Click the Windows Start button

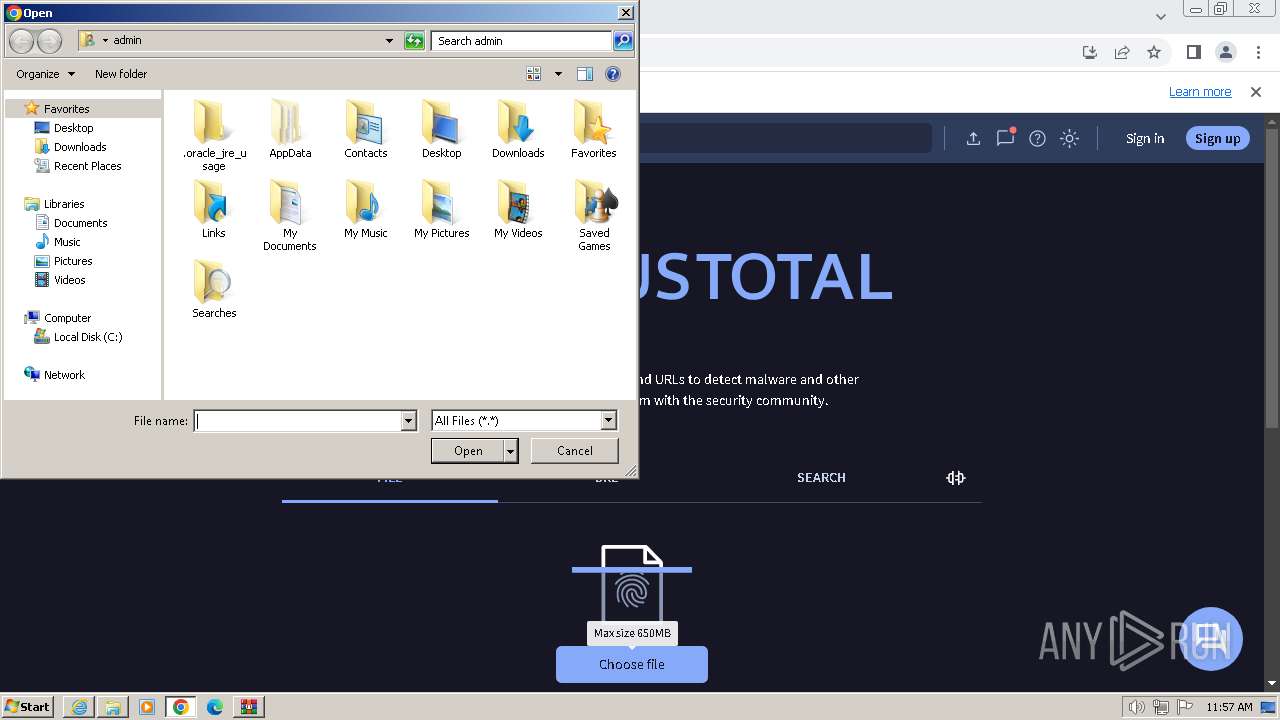click(x=27, y=707)
